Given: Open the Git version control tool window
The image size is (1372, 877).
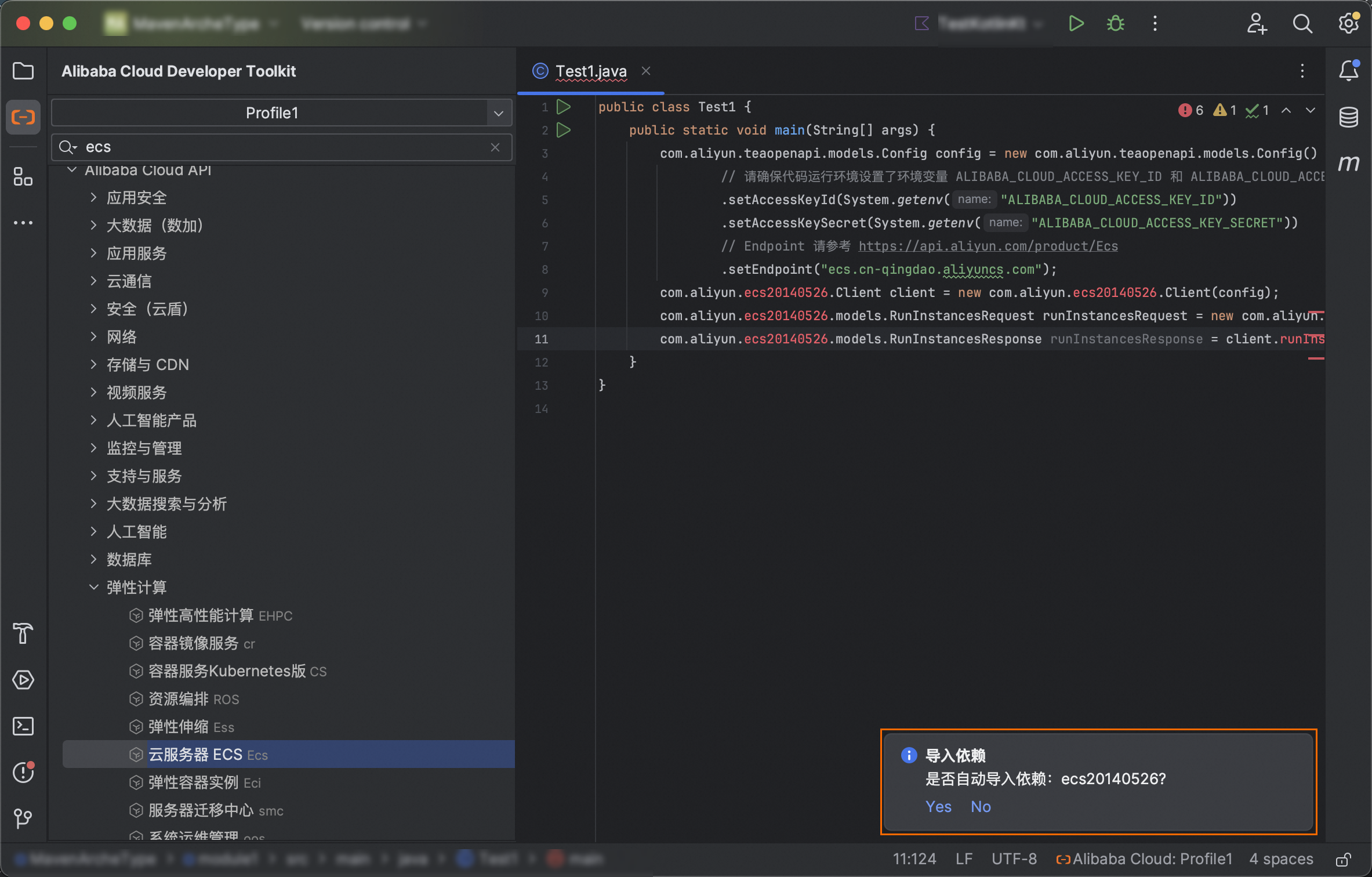Looking at the screenshot, I should pos(23,818).
